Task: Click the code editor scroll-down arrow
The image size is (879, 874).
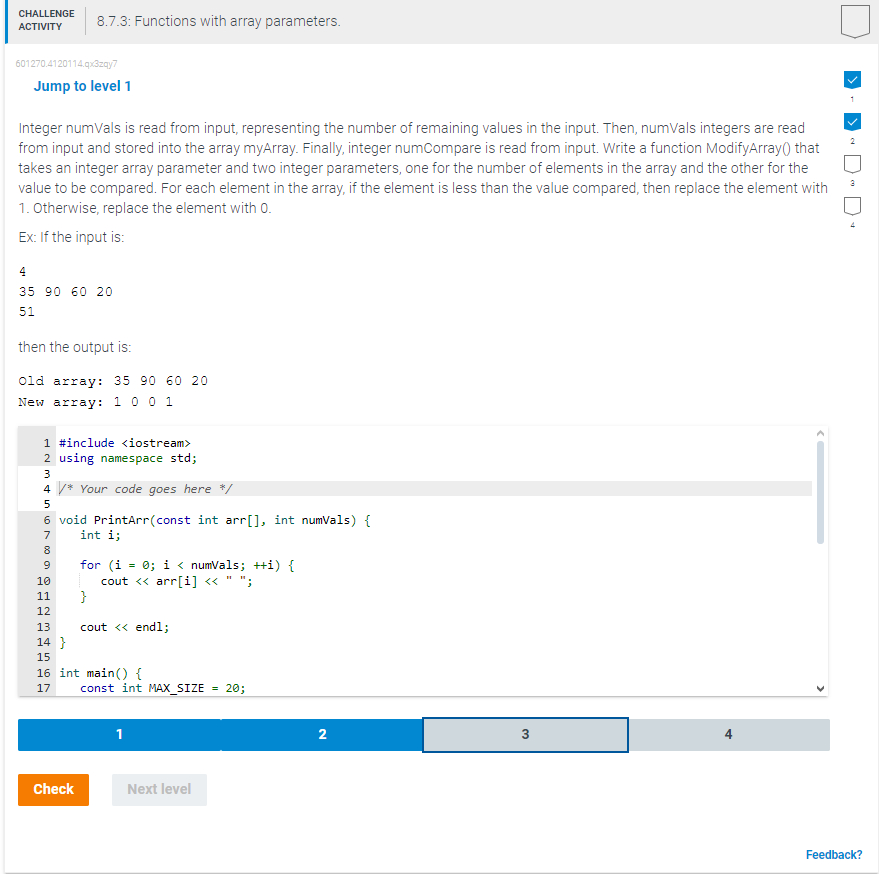Action: tap(820, 688)
